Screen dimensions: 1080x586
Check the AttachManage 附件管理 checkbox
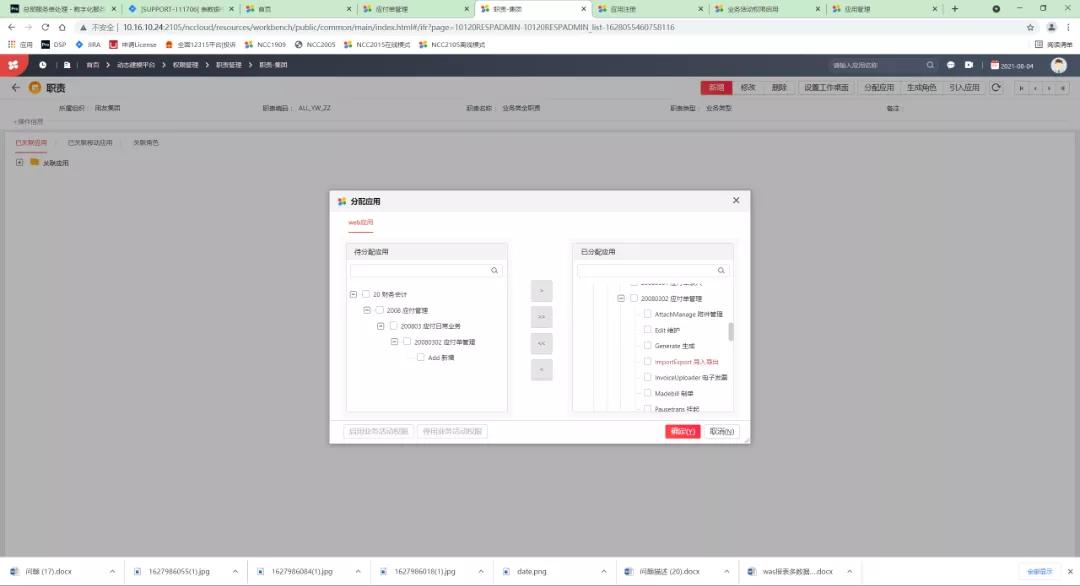(x=646, y=313)
